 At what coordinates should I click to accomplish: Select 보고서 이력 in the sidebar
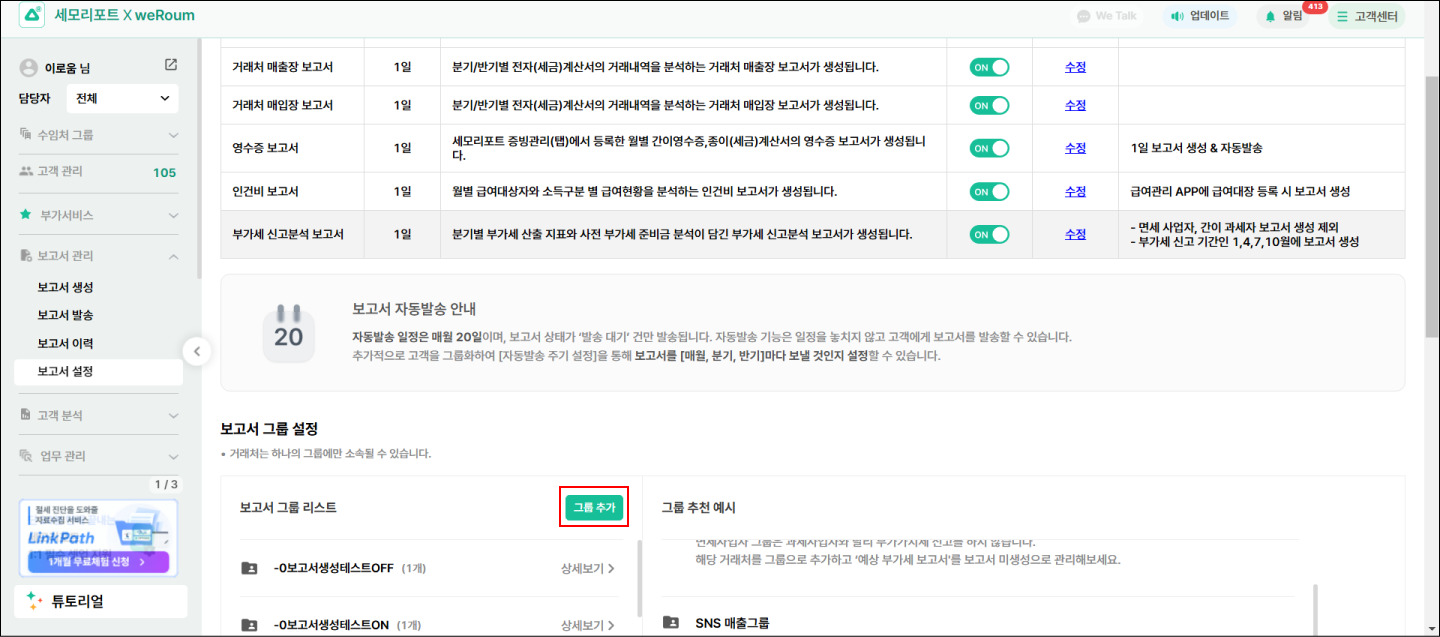point(65,343)
